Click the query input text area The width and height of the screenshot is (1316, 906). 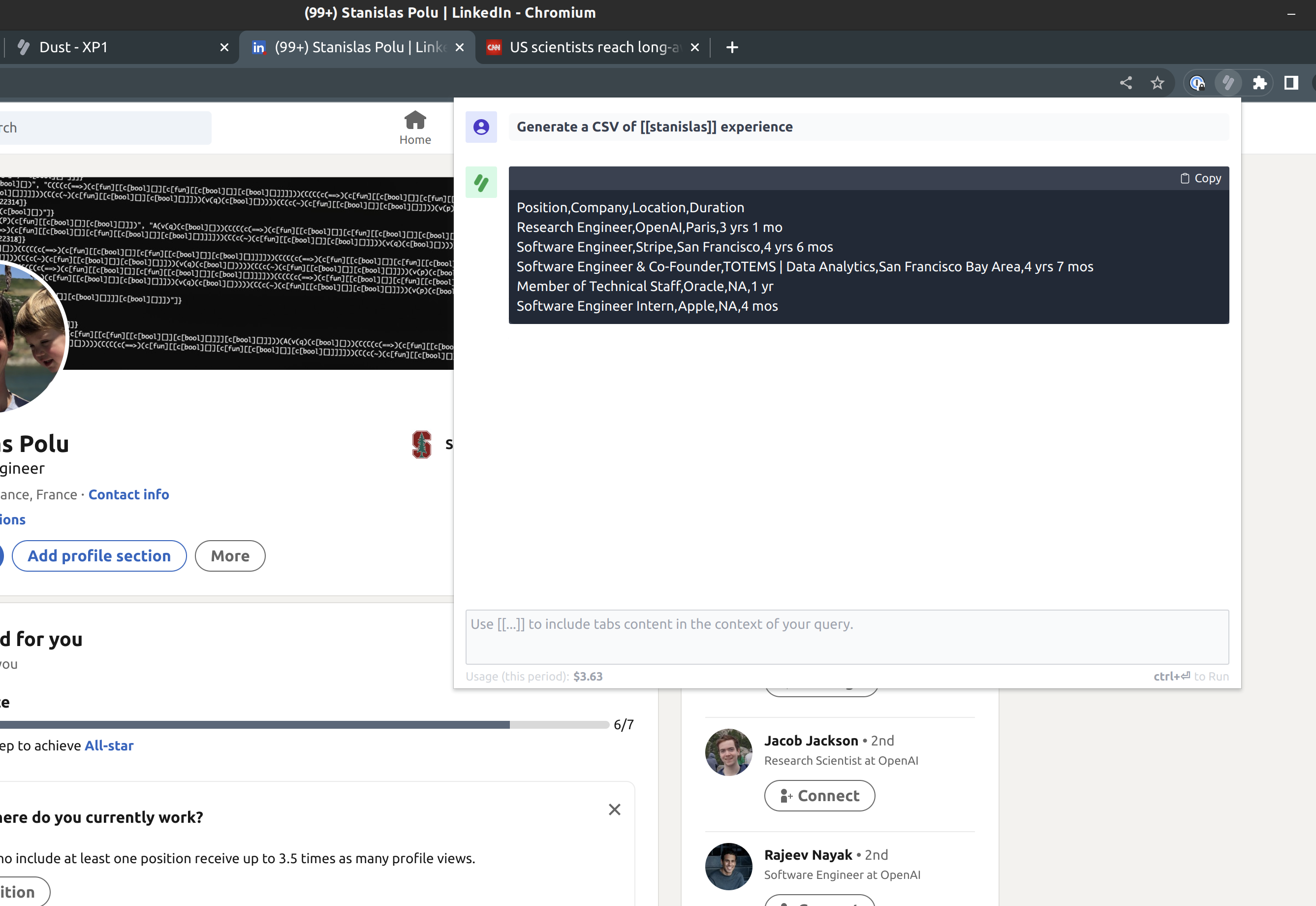pyautogui.click(x=847, y=637)
